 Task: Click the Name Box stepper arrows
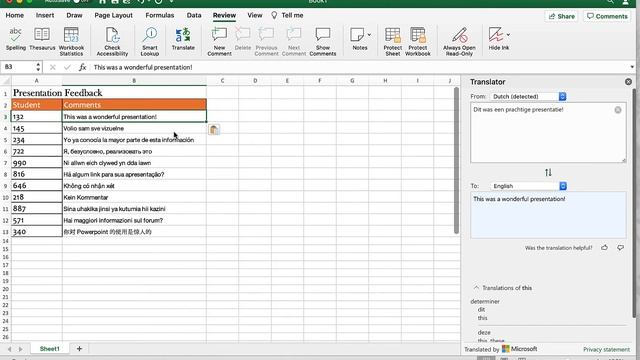click(x=38, y=67)
